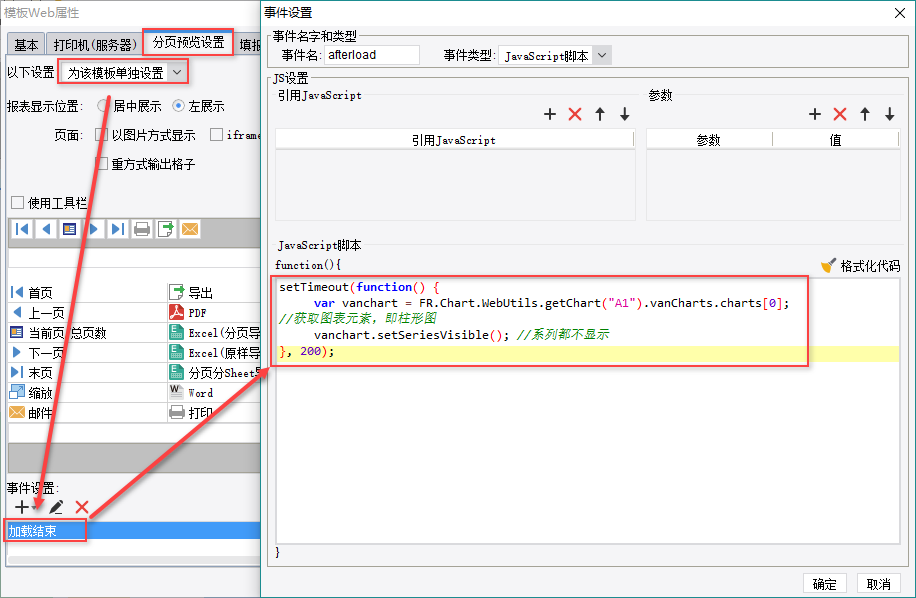Screen dimensions: 916x598
Task: Select 导出 item in list
Action: click(214, 293)
